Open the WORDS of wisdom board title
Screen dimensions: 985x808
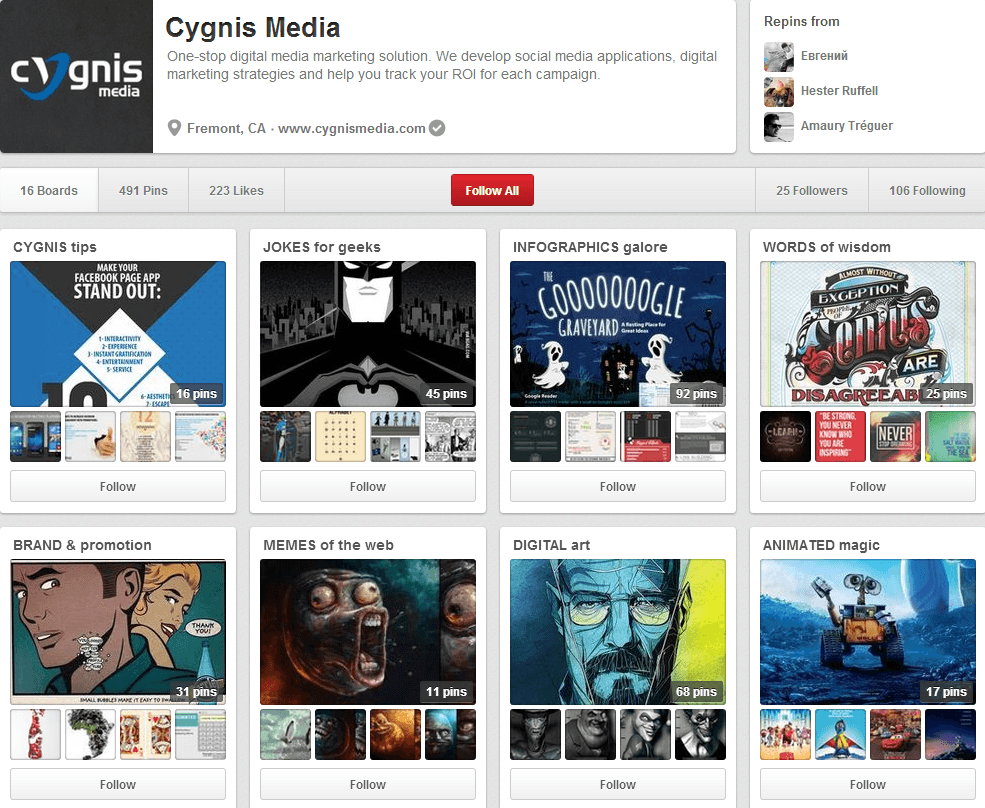coord(827,247)
